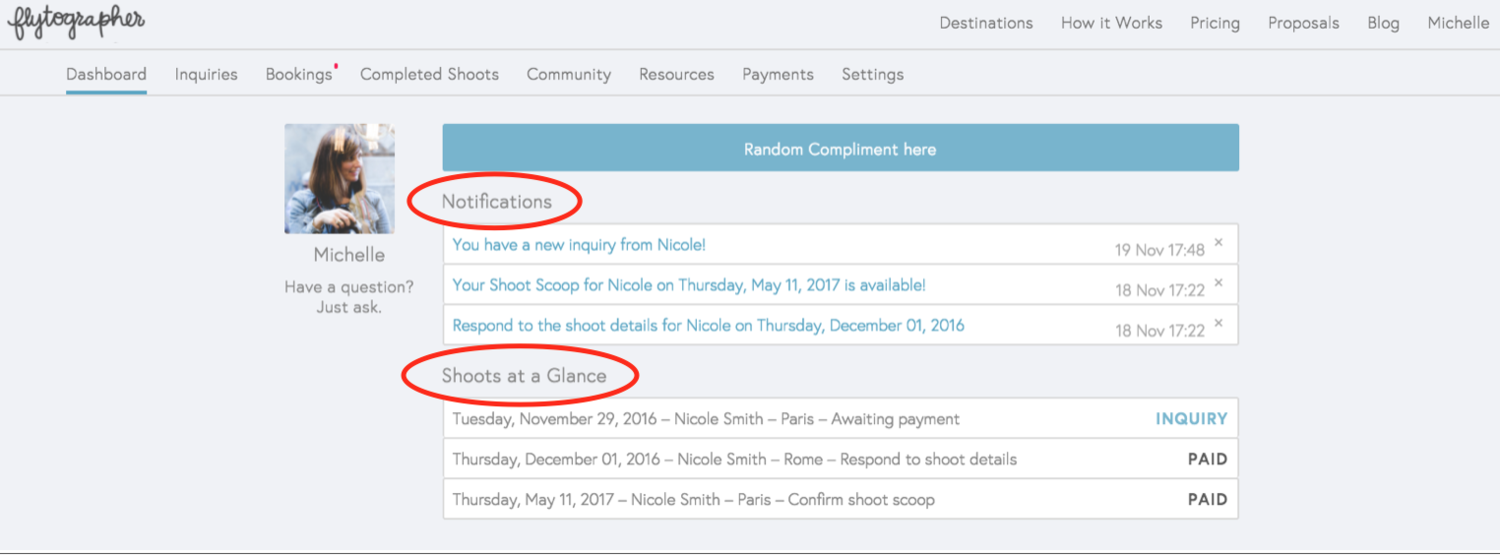The height and width of the screenshot is (555, 1500).
Task: Open the new inquiry from Nicole link
Action: coord(579,244)
